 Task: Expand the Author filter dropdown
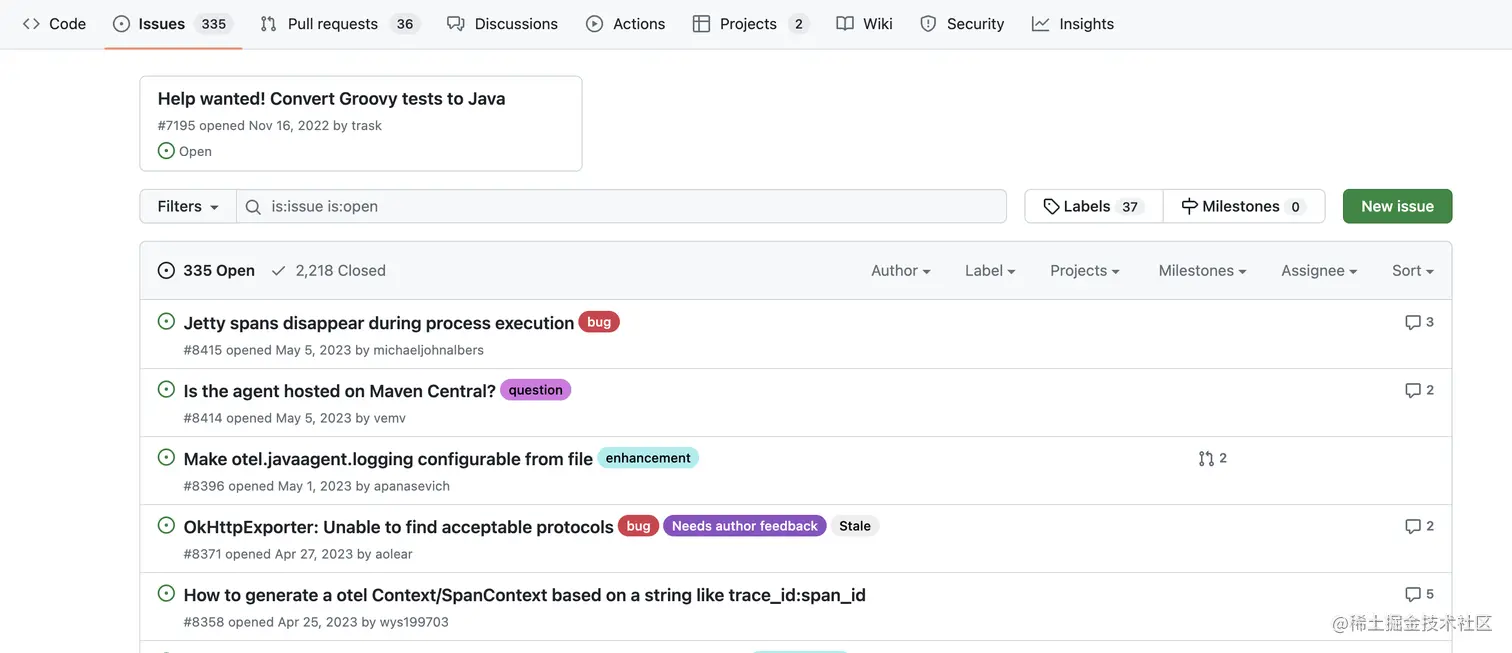click(x=900, y=271)
